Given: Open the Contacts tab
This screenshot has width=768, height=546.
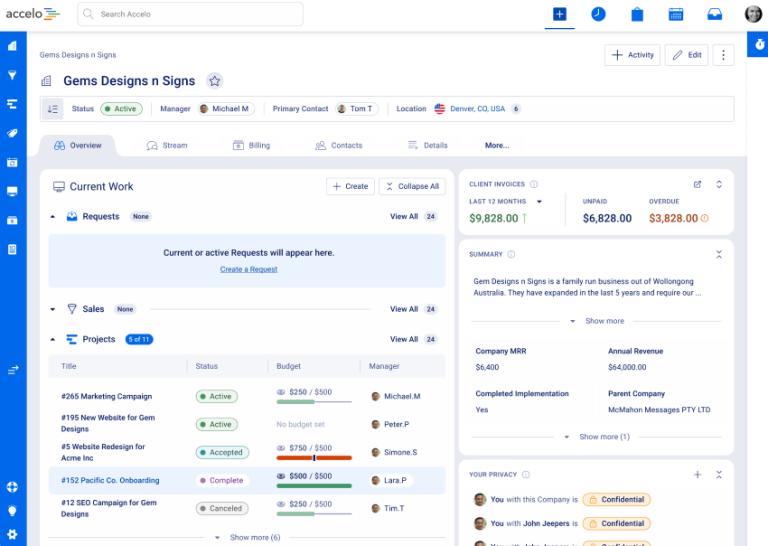Looking at the screenshot, I should [338, 145].
